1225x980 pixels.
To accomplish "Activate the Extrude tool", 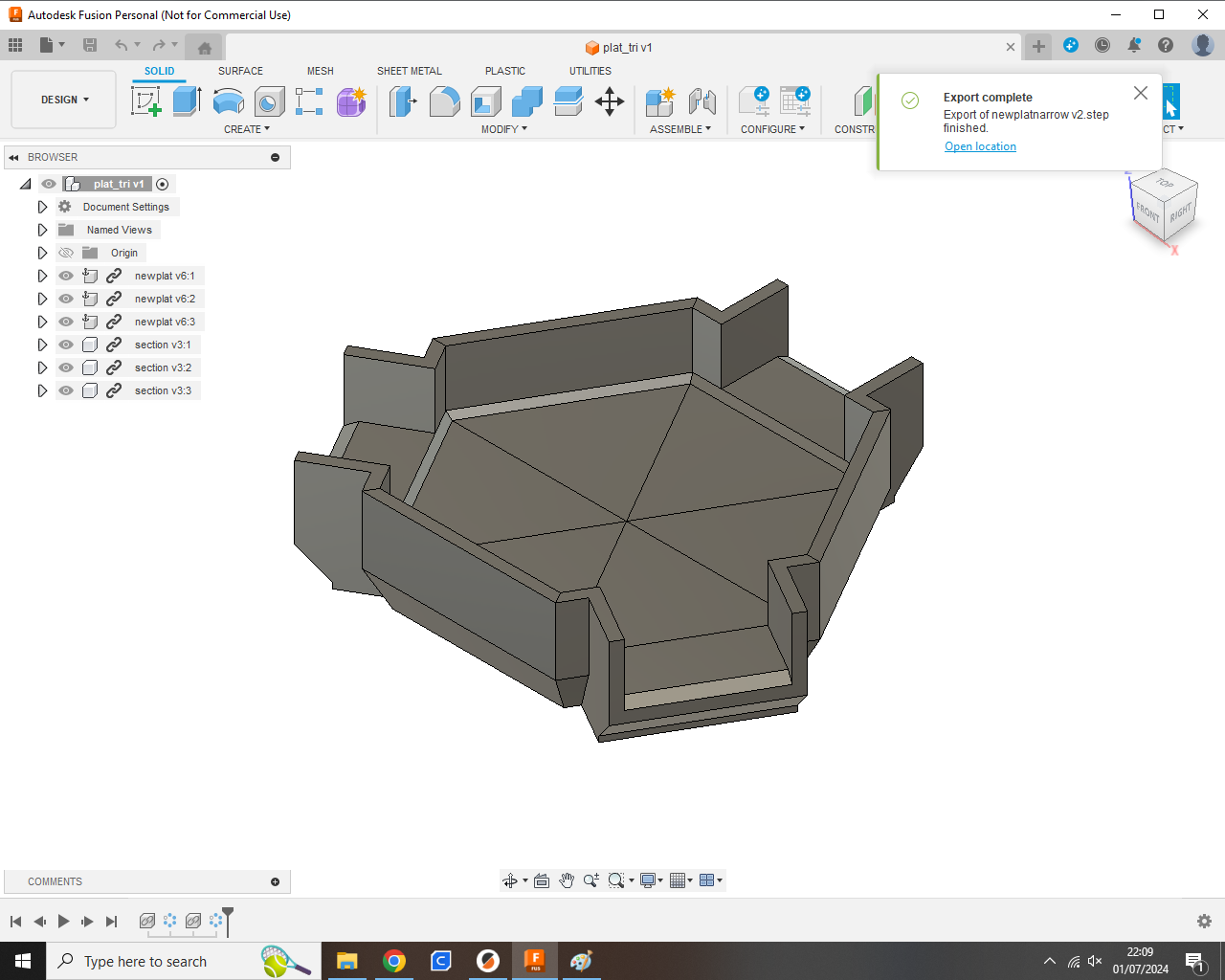I will 186,101.
